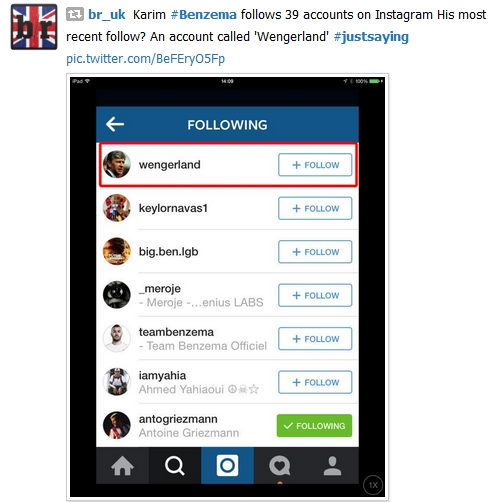Click the retweet icon beside br_uk
Image resolution: width=504 pixels, height=502 pixels.
pos(75,15)
